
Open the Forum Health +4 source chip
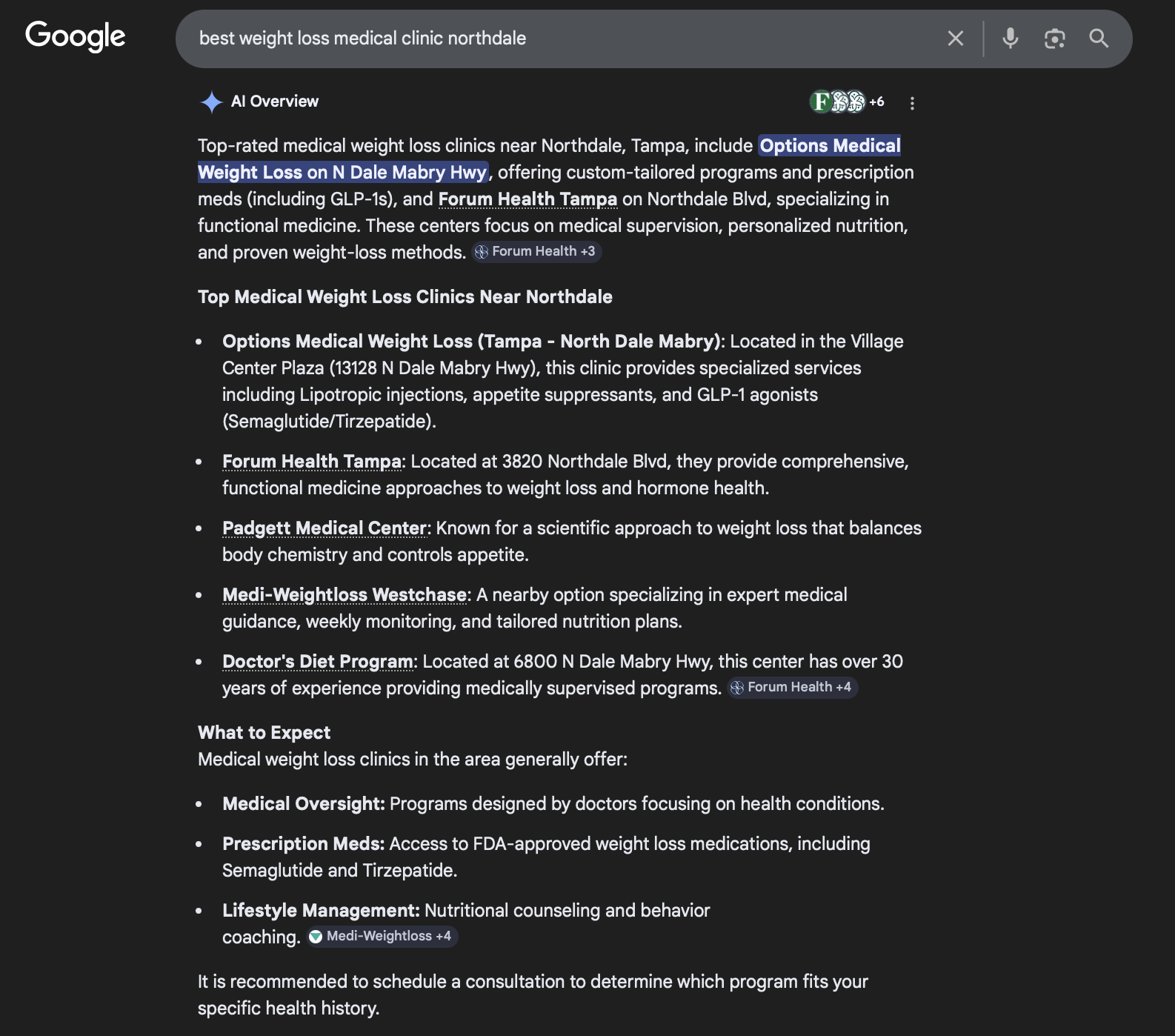(792, 688)
